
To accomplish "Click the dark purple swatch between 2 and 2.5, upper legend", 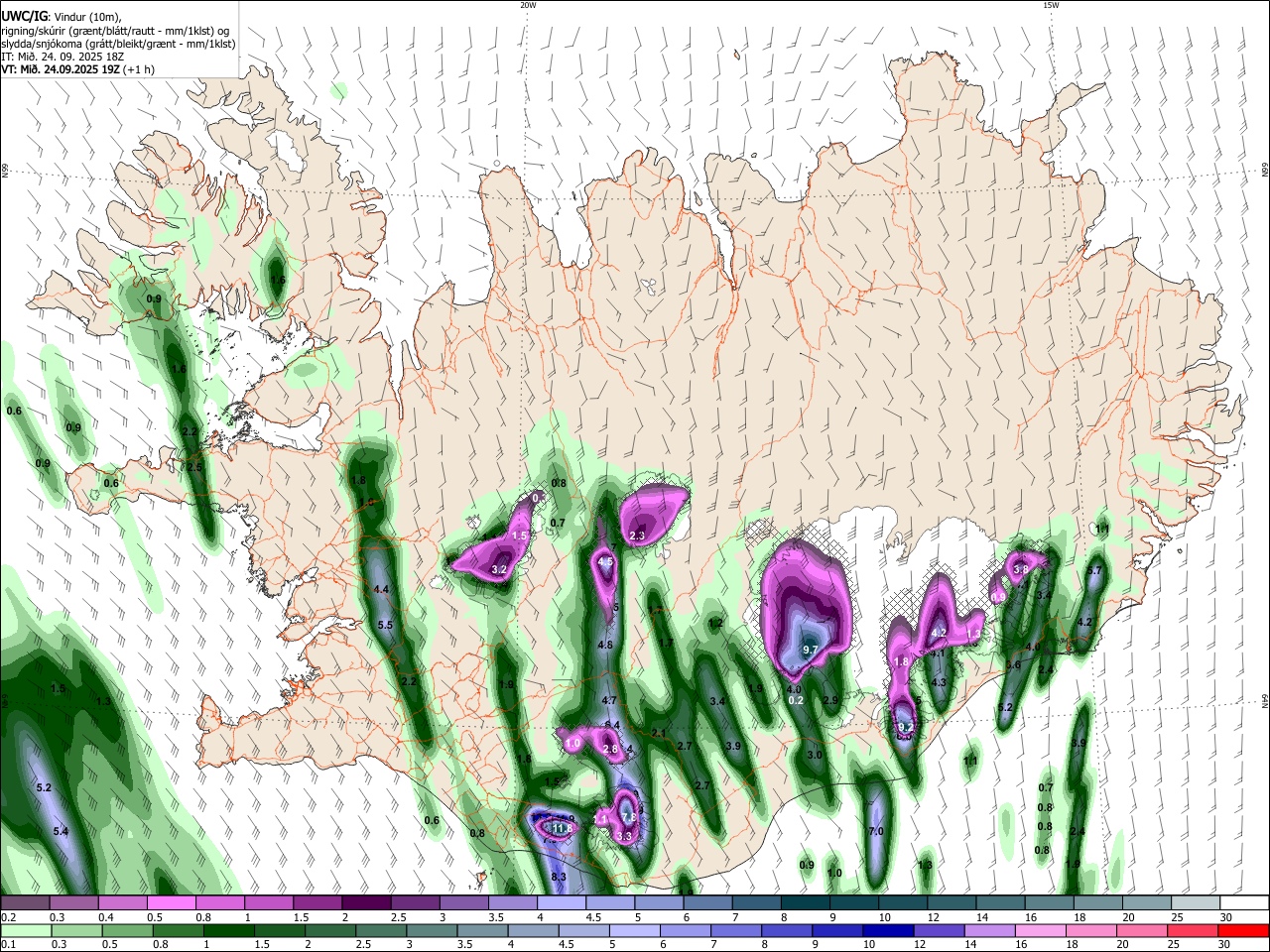I will tap(367, 903).
